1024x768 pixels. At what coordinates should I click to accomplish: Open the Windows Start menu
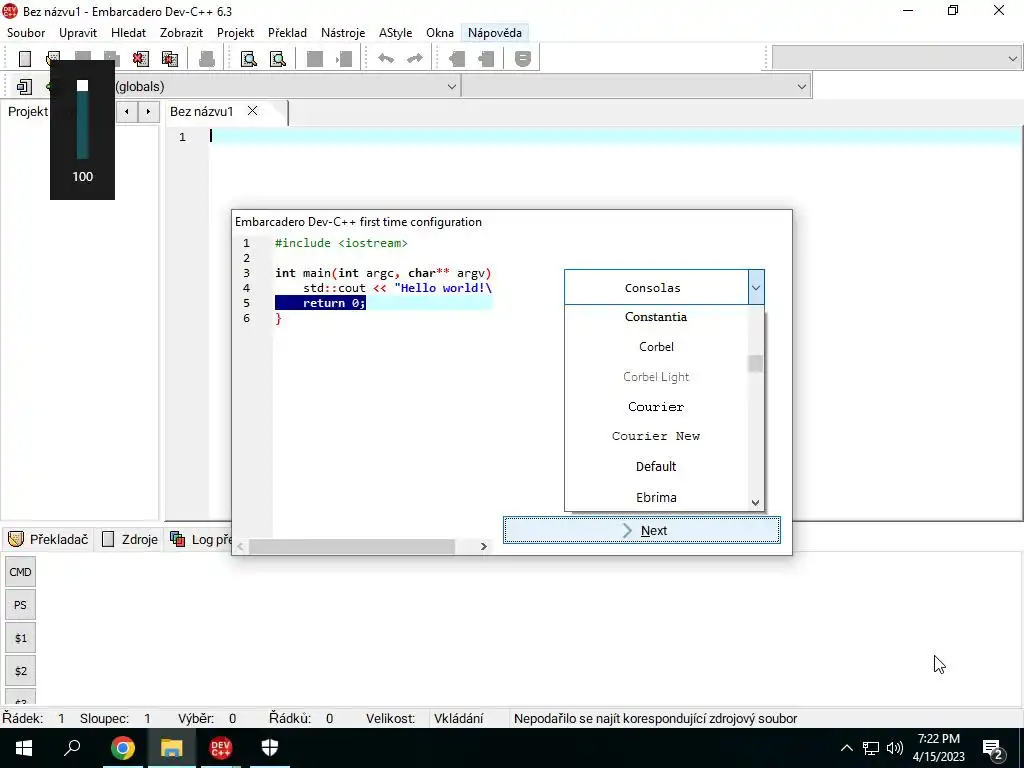click(24, 748)
